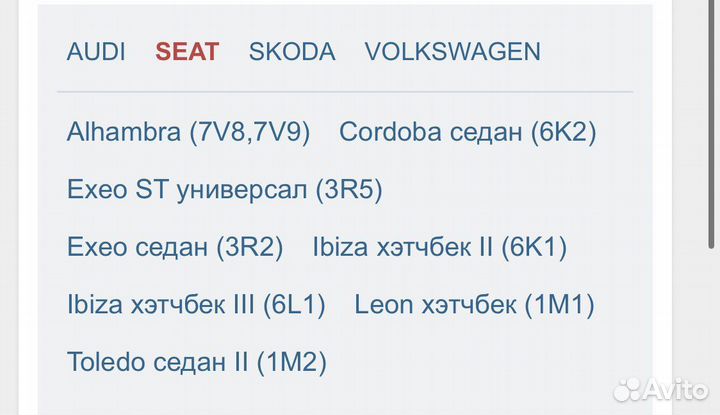Screen dimensions: 720x415
Task: Switch to the AUDI tab
Action: tap(96, 52)
